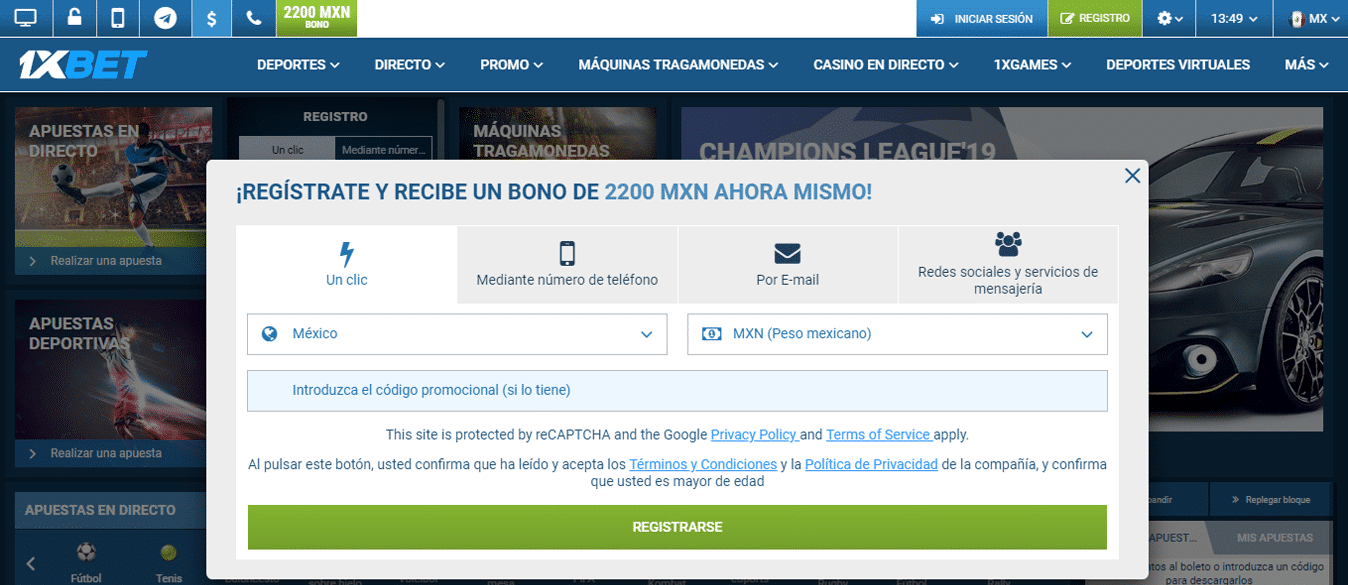The image size is (1348, 585).
Task: Click the Tenis ball icon
Action: [168, 552]
